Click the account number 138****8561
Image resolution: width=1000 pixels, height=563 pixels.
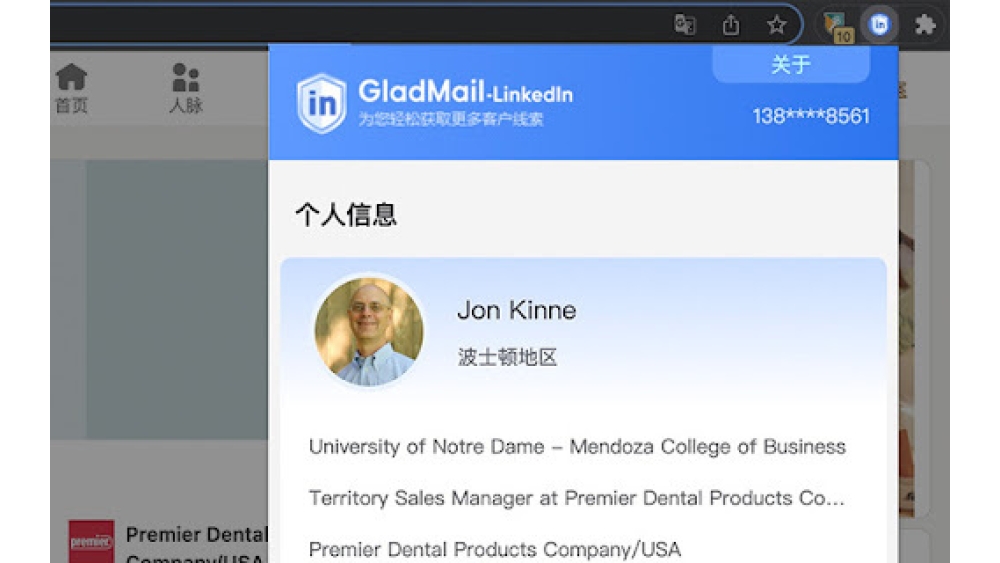pyautogui.click(x=811, y=116)
